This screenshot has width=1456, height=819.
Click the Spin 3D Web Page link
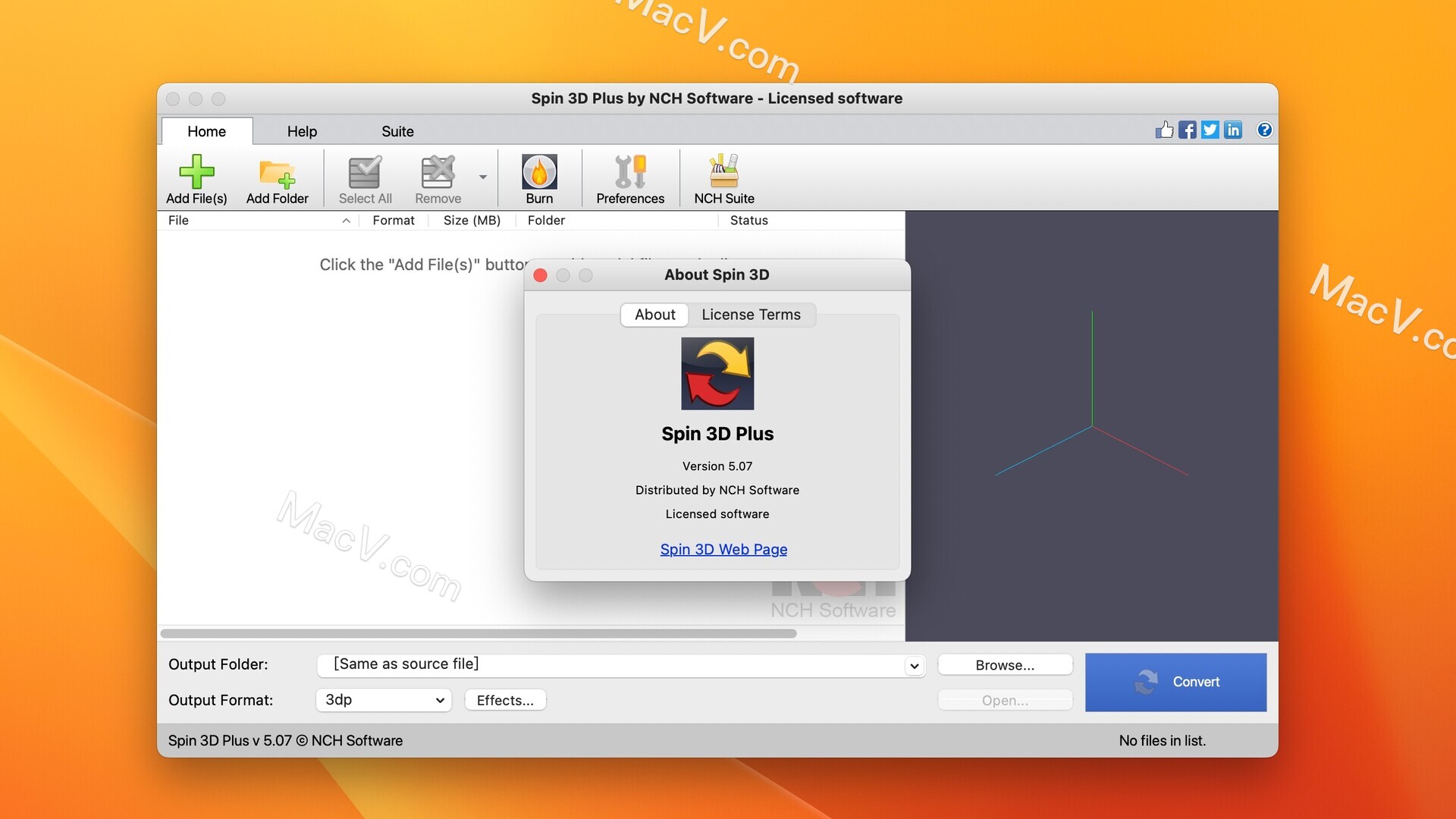click(x=724, y=548)
